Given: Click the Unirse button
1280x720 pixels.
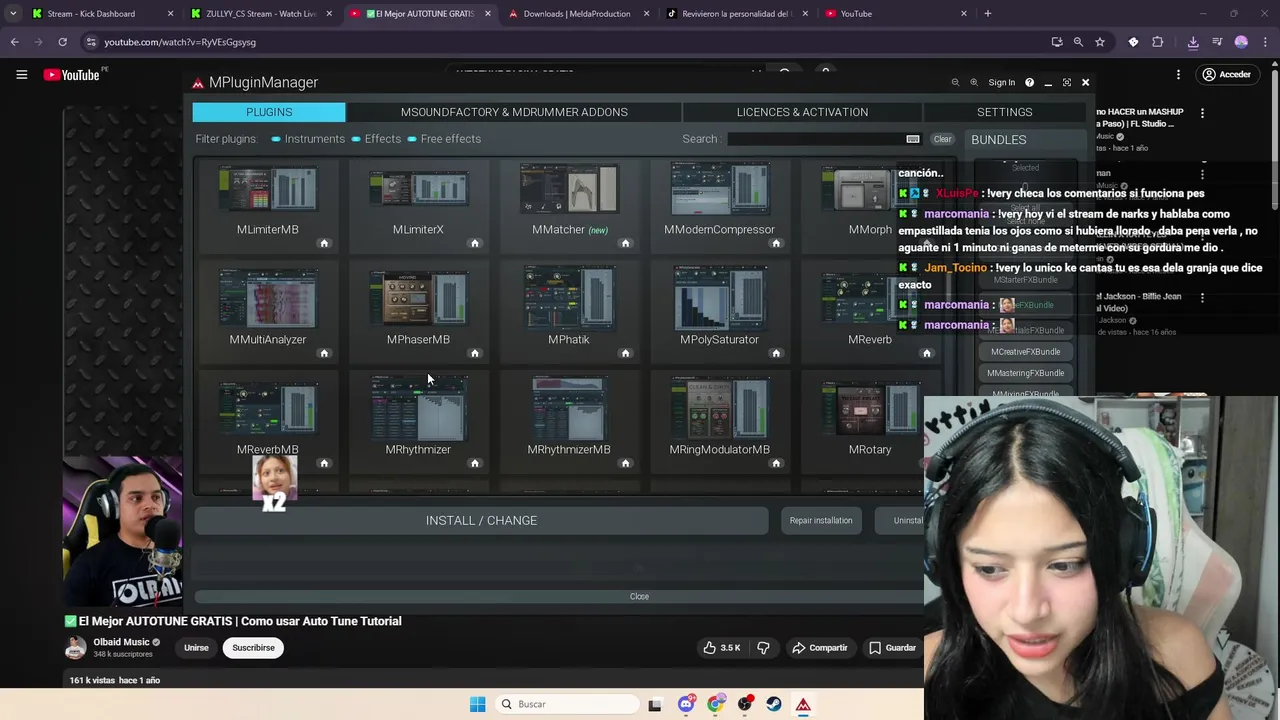Looking at the screenshot, I should 196,648.
